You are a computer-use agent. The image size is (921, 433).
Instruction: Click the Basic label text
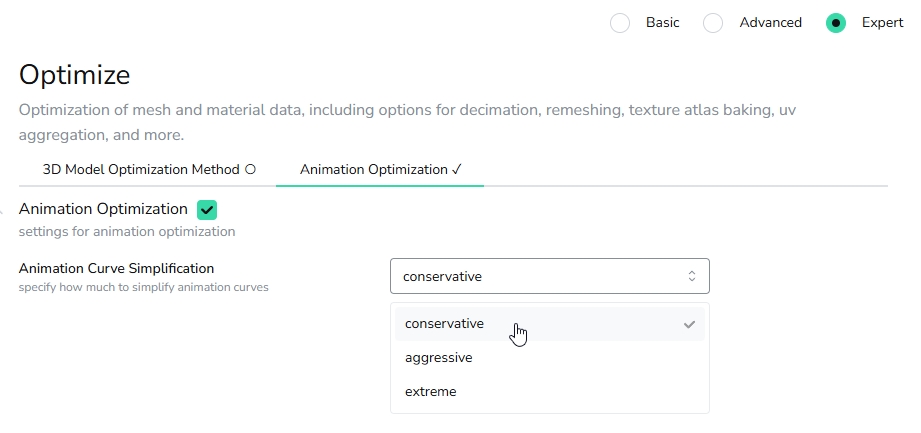click(663, 22)
